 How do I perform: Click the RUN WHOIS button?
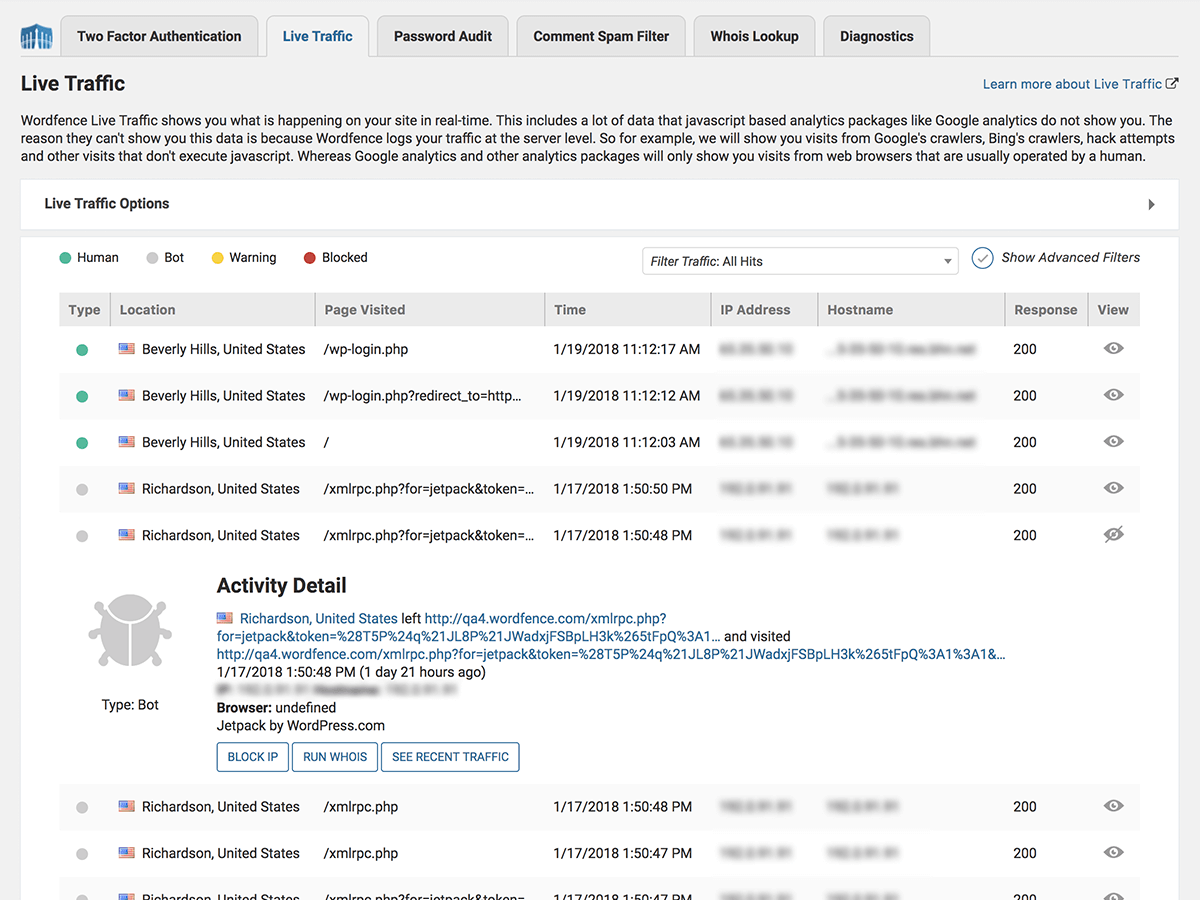335,757
